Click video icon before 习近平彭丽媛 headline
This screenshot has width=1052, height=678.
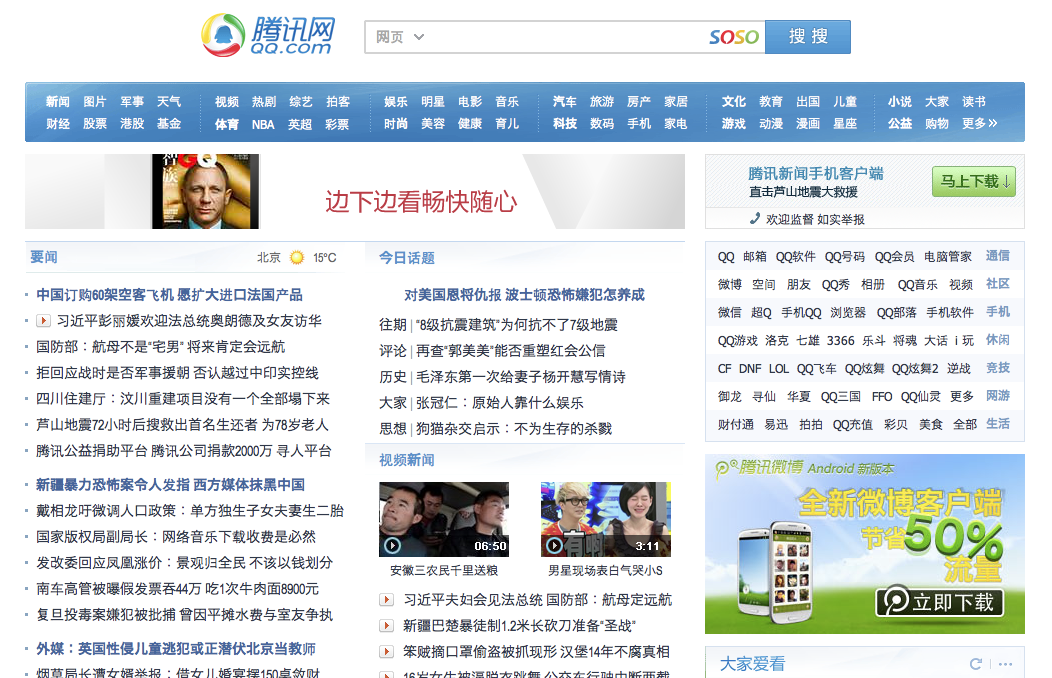(x=43, y=321)
